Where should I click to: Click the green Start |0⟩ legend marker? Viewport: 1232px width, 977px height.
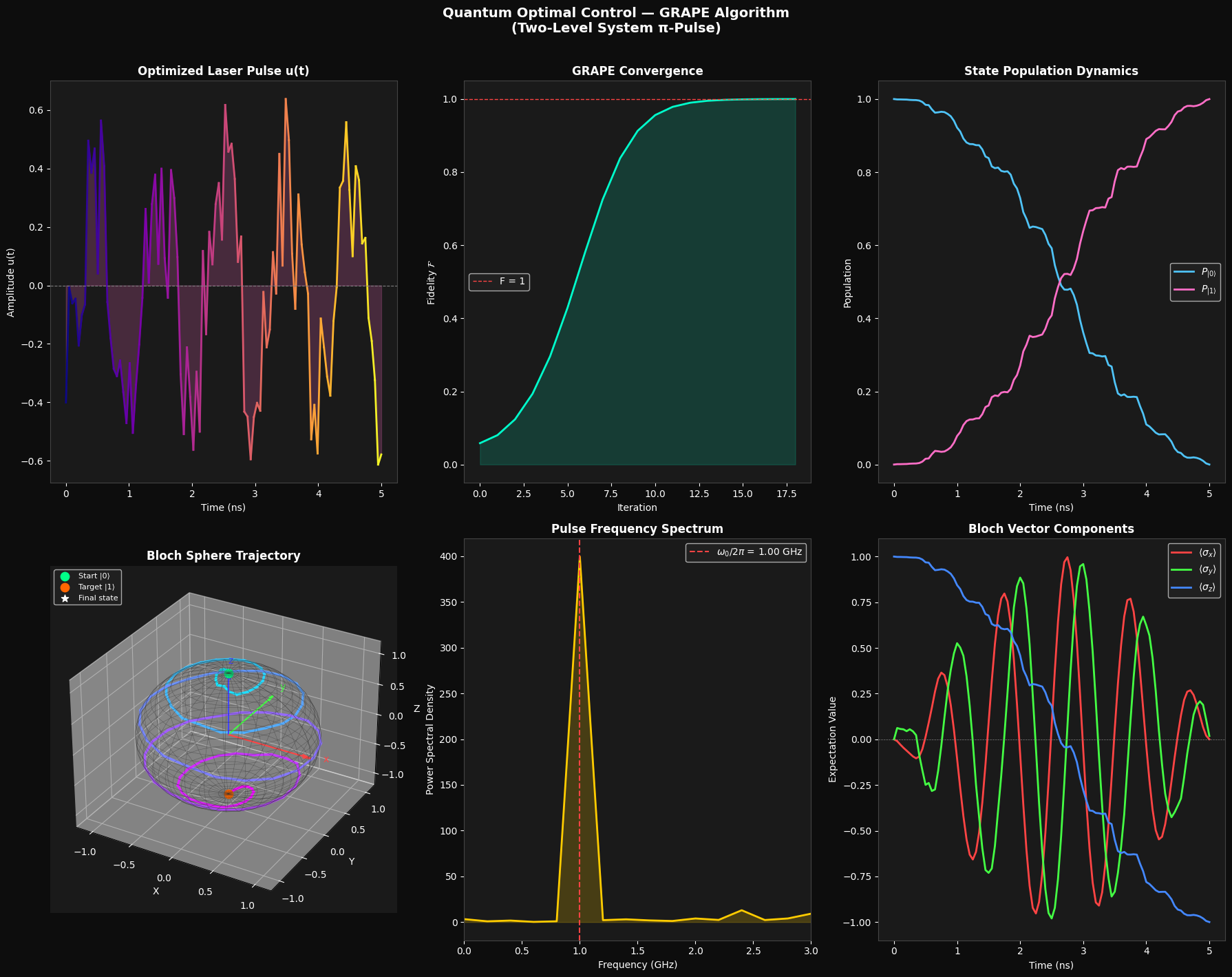click(65, 576)
